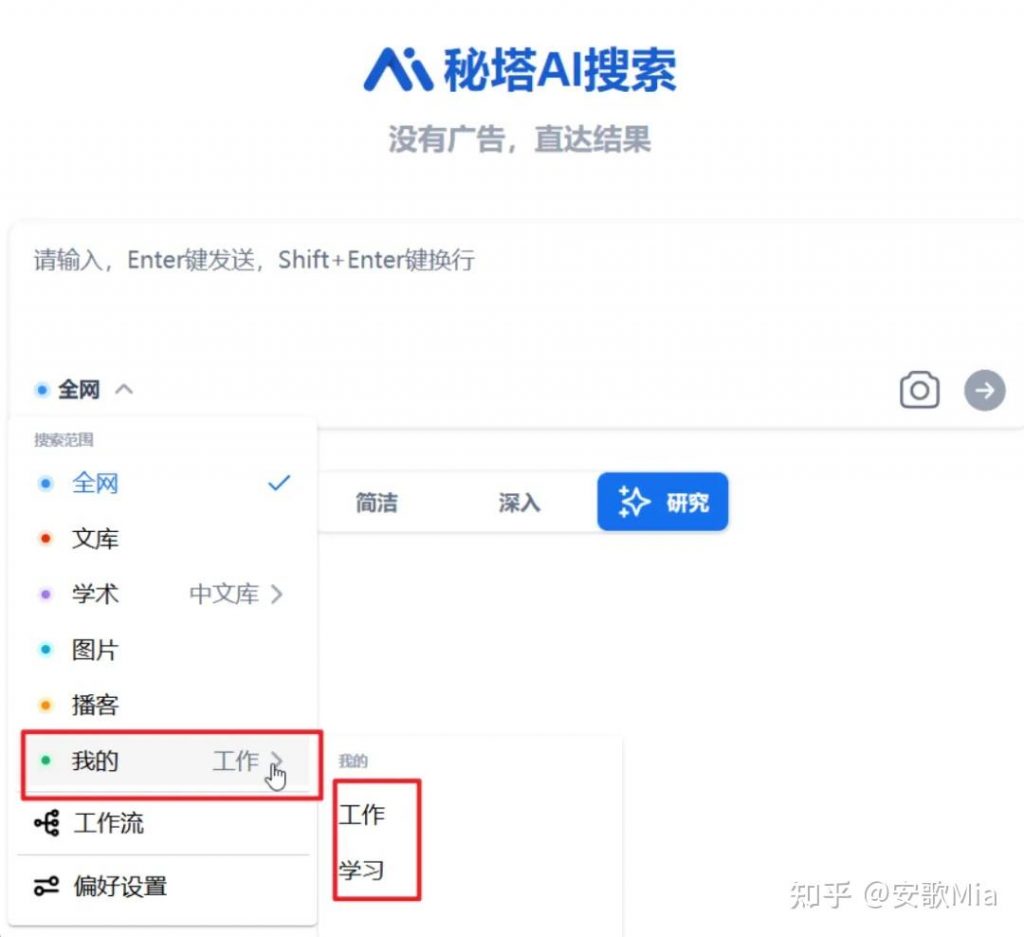This screenshot has width=1024, height=937.
Task: Click the green dot beside 我的
Action: (47, 760)
